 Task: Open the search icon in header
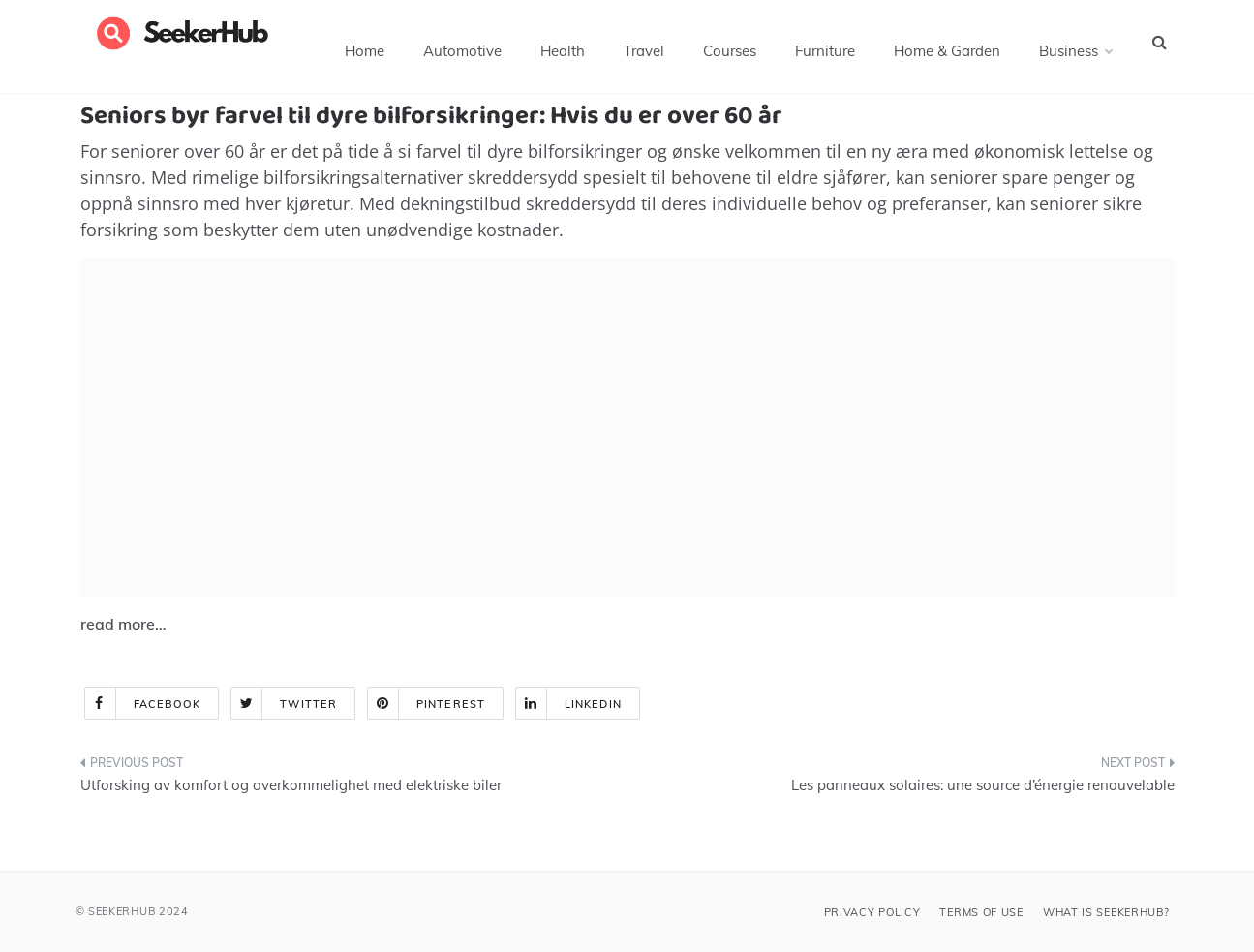click(x=1159, y=43)
